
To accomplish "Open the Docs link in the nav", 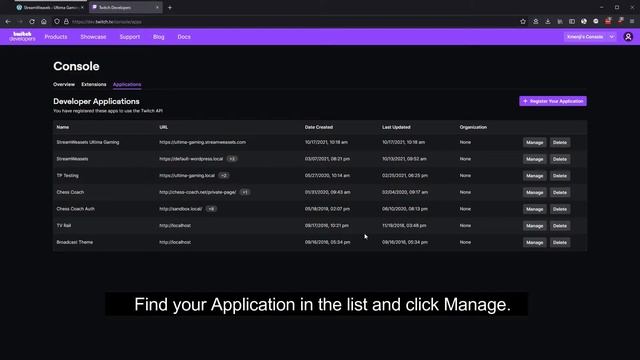I will coord(184,37).
